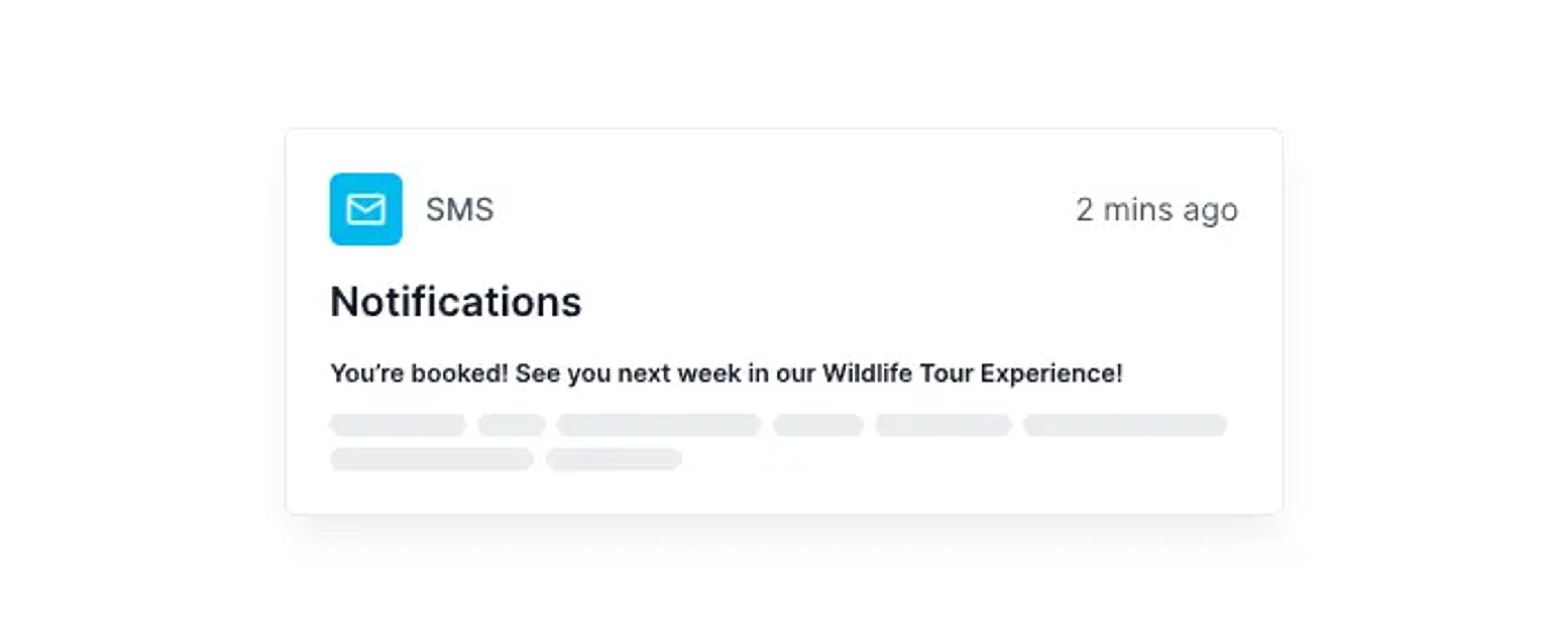Click the first placeholder bar in second row
The width and height of the screenshot is (1568, 643).
coord(432,459)
